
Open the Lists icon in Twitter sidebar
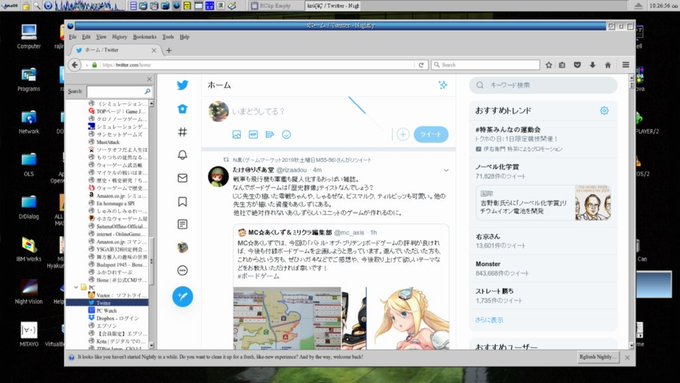[183, 224]
